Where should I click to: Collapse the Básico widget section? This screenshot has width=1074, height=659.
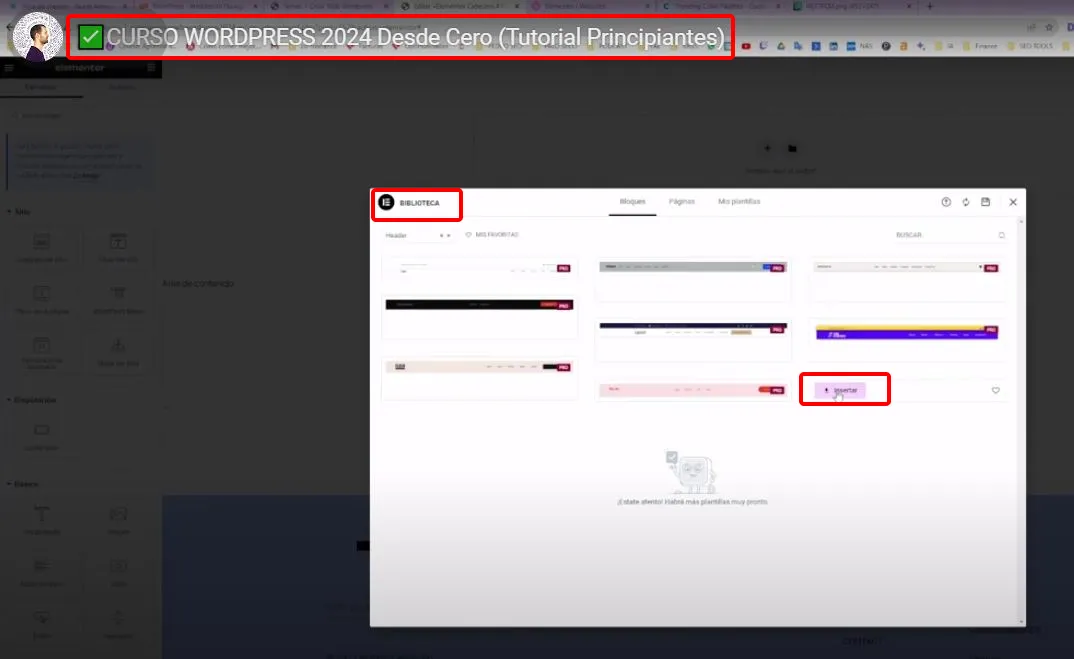click(x=22, y=484)
